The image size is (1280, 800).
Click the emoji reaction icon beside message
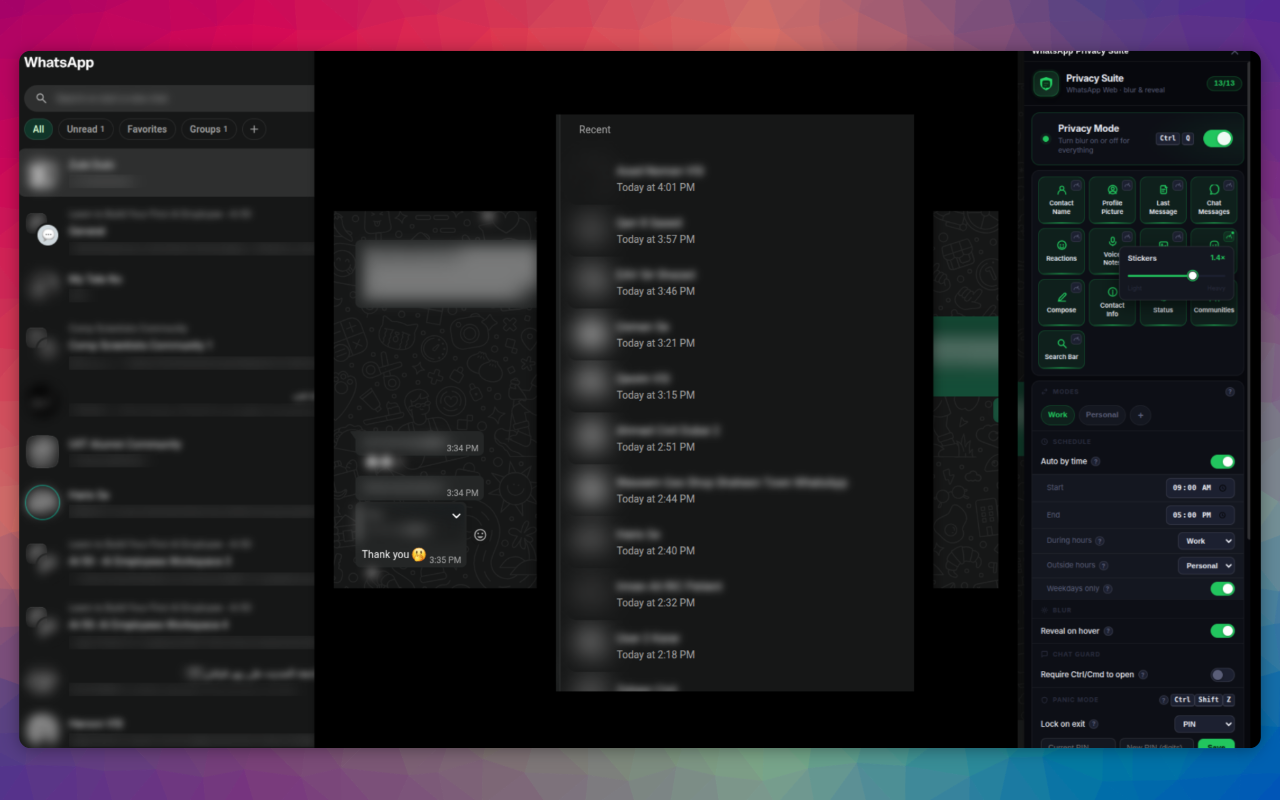tap(480, 535)
